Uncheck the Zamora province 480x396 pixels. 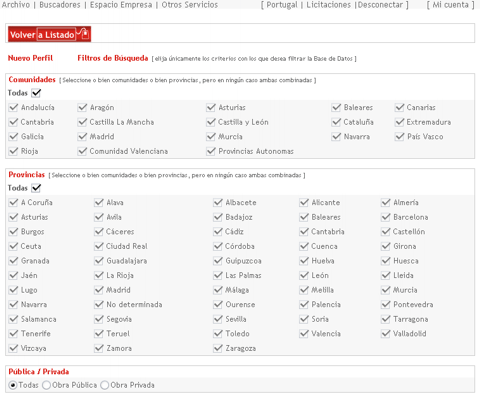(99, 348)
